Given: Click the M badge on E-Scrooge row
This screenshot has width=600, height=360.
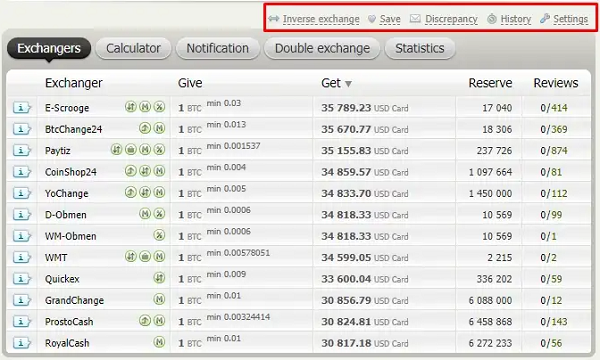Looking at the screenshot, I should coord(145,107).
